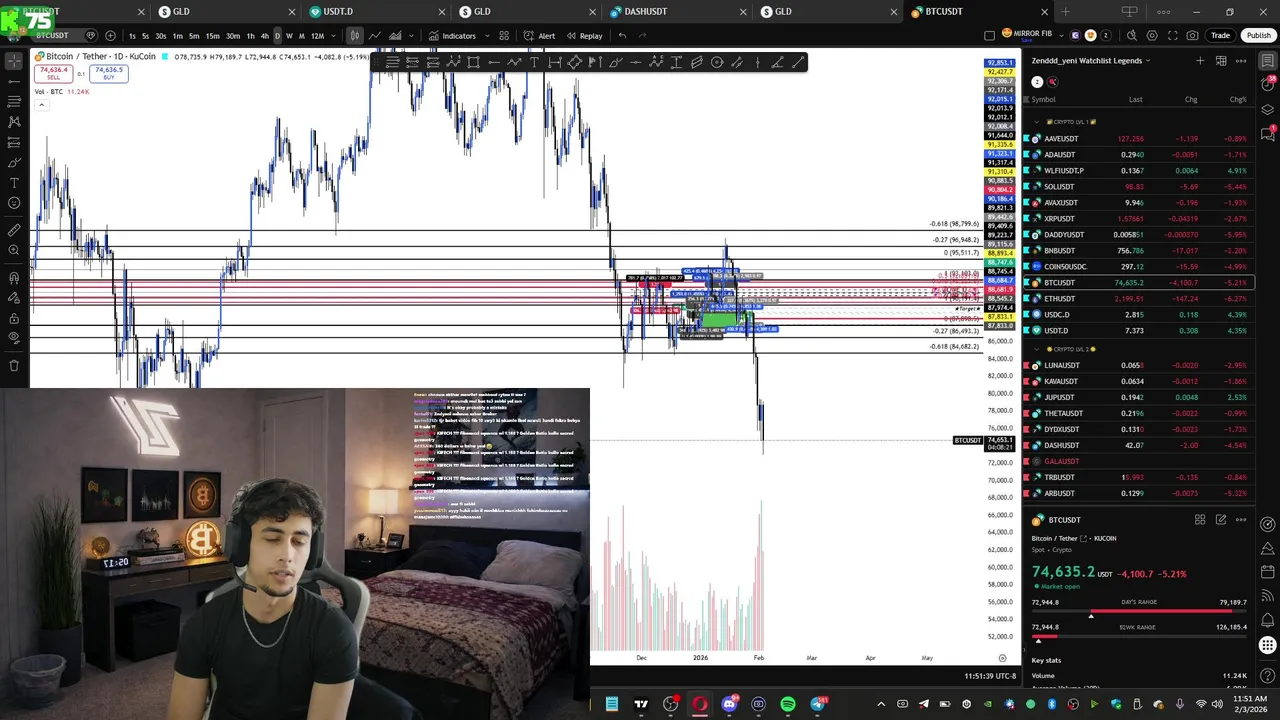Open quick search magnifier icon
The width and height of the screenshot is (1280, 720).
[x=1131, y=36]
